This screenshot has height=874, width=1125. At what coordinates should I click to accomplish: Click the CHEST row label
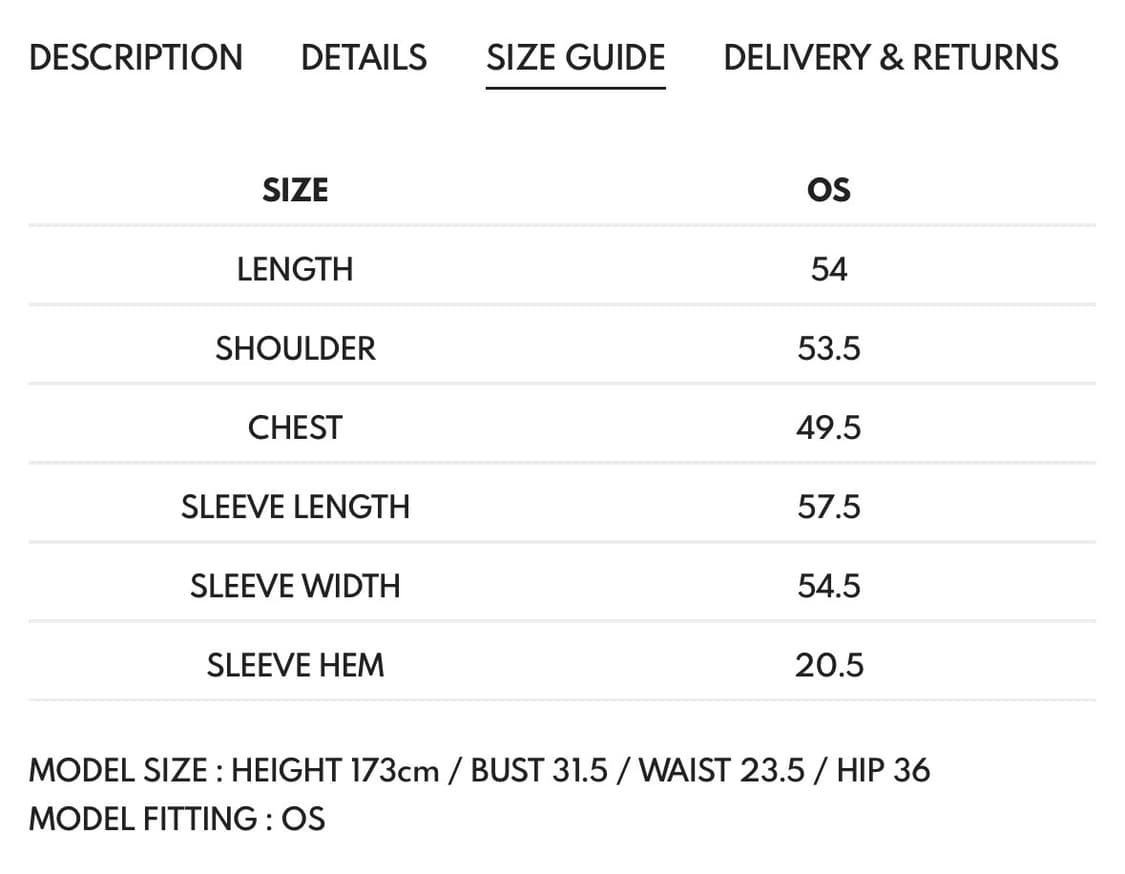click(295, 428)
